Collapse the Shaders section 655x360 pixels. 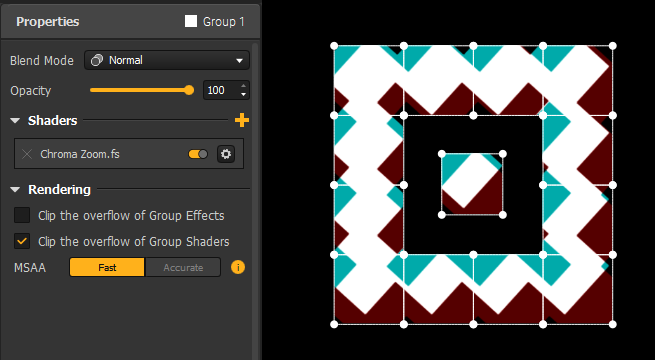click(x=15, y=121)
